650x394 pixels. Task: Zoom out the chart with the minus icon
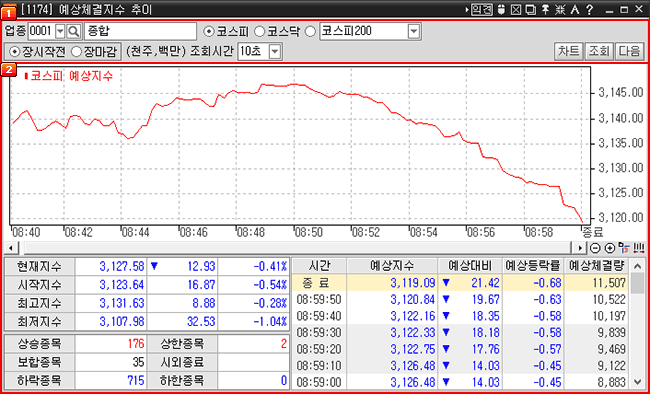tap(595, 248)
